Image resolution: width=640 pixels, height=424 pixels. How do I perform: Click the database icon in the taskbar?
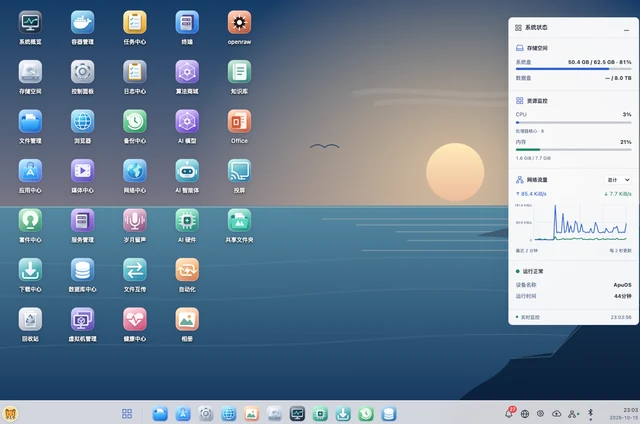(389, 414)
